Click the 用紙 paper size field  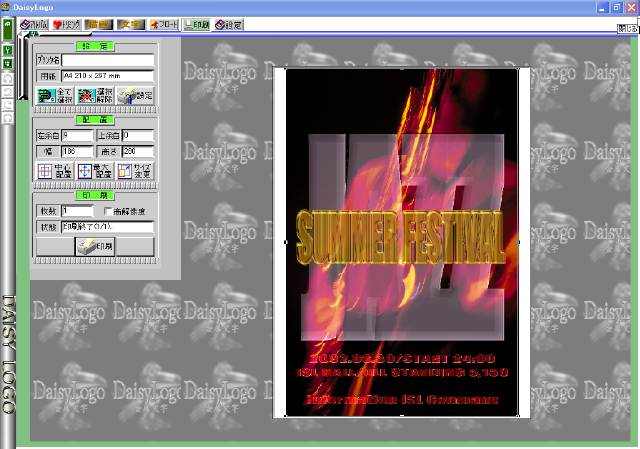107,75
